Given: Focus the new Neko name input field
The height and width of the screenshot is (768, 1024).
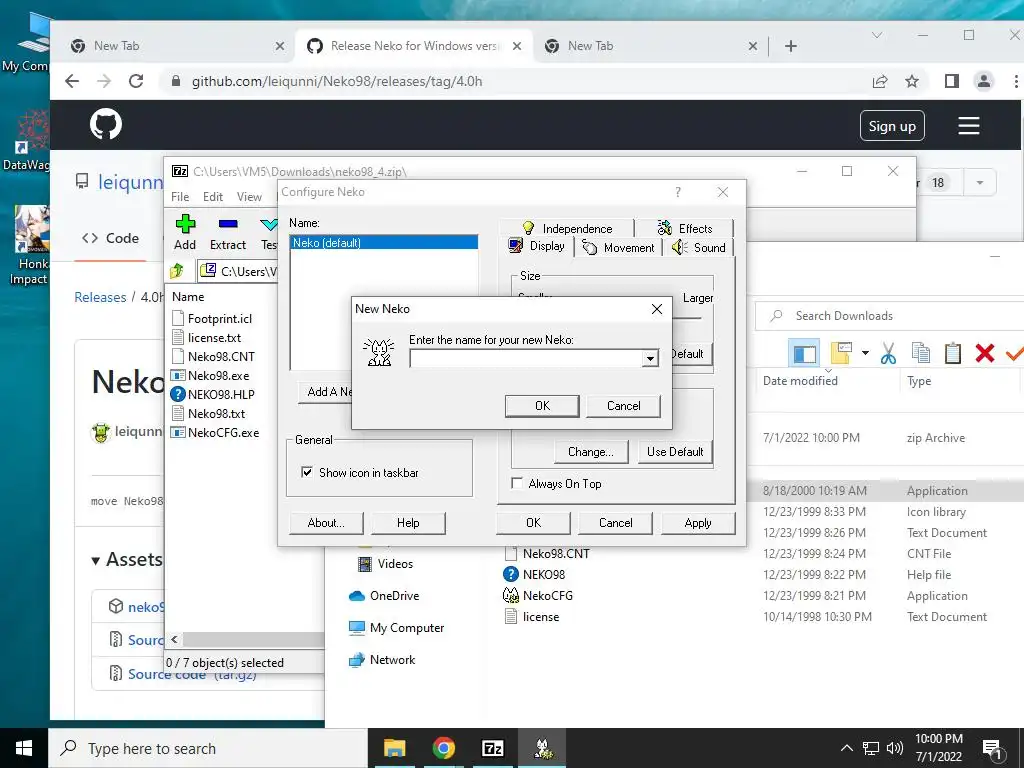Looking at the screenshot, I should point(526,359).
